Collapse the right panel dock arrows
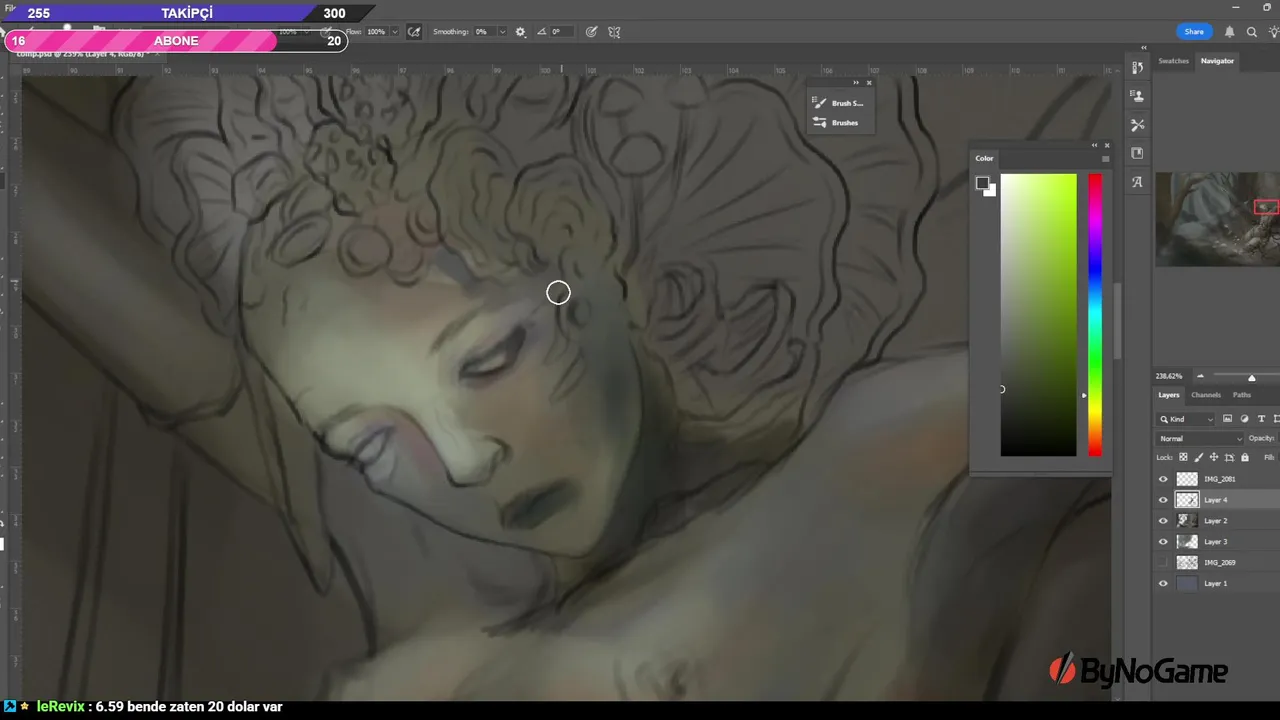1280x720 pixels. tap(1144, 48)
